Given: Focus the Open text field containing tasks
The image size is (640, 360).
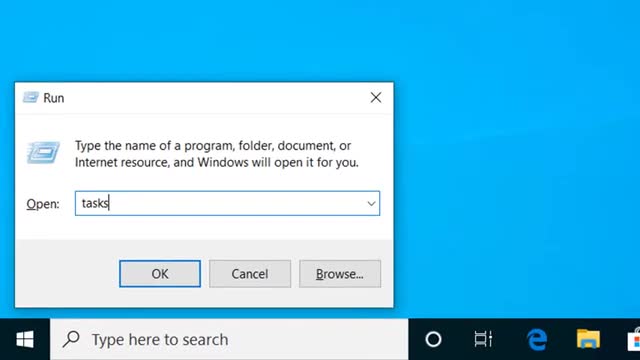Looking at the screenshot, I should (227, 203).
